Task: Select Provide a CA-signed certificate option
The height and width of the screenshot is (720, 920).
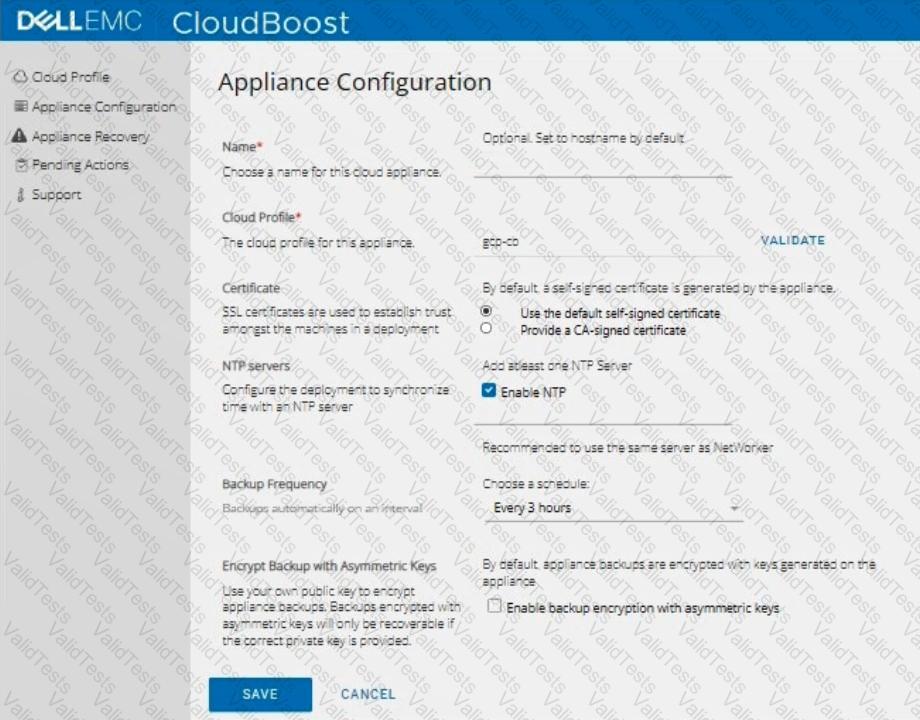Action: point(487,328)
